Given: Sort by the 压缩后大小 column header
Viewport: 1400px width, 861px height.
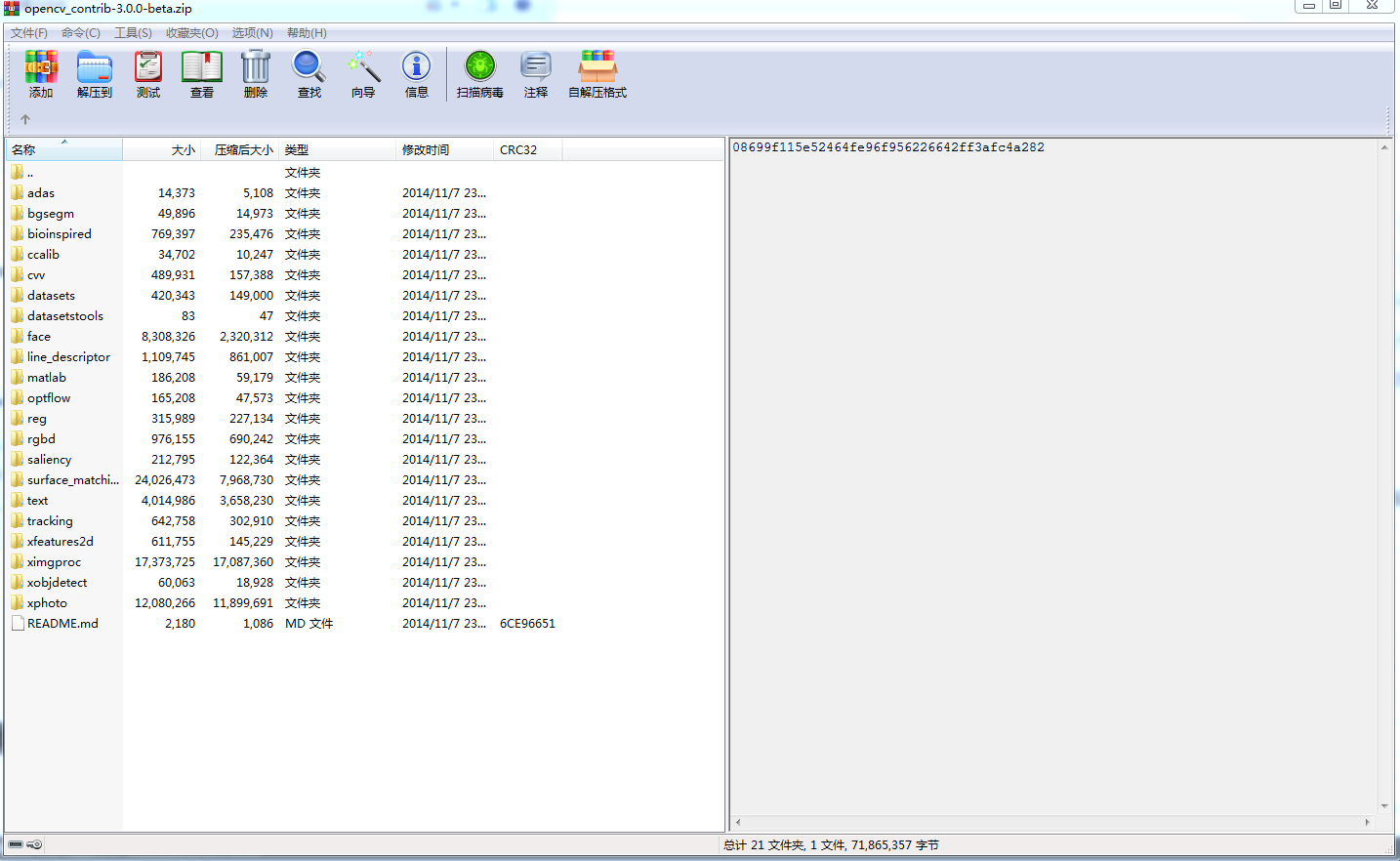Looking at the screenshot, I should point(240,149).
